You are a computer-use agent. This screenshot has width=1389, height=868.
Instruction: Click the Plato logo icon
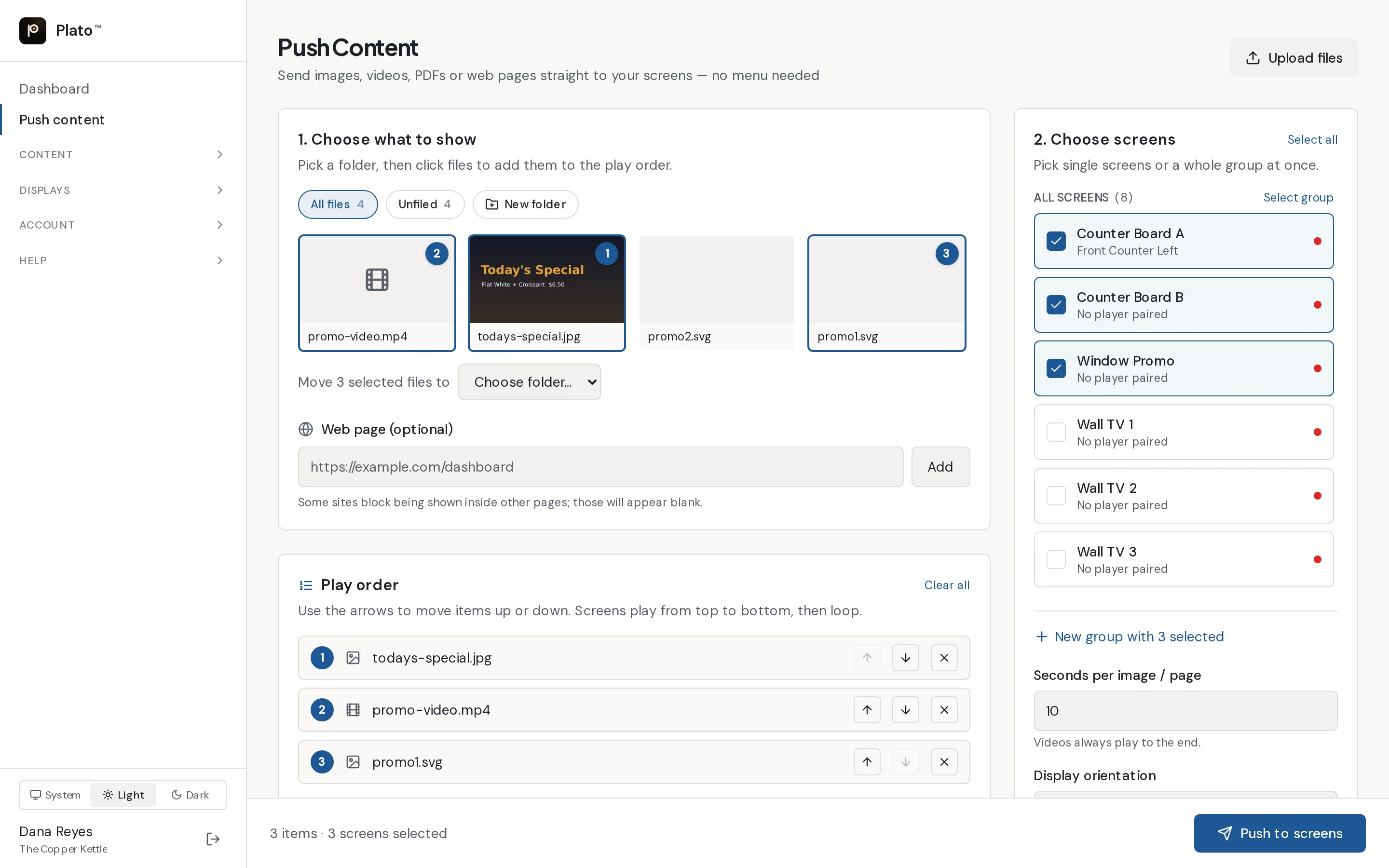click(33, 30)
